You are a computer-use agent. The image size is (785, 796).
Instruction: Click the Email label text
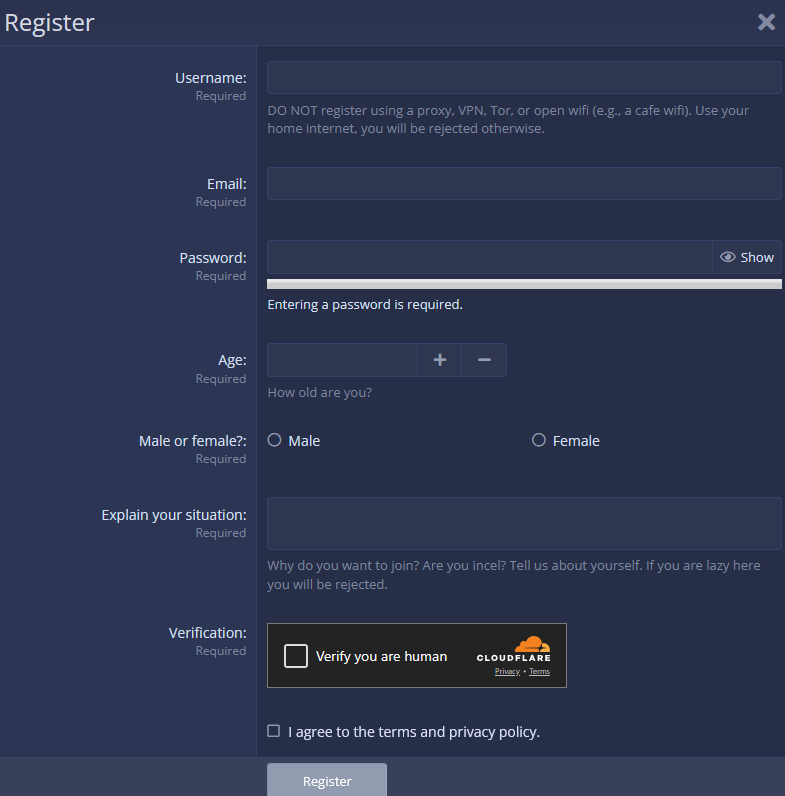tap(226, 184)
